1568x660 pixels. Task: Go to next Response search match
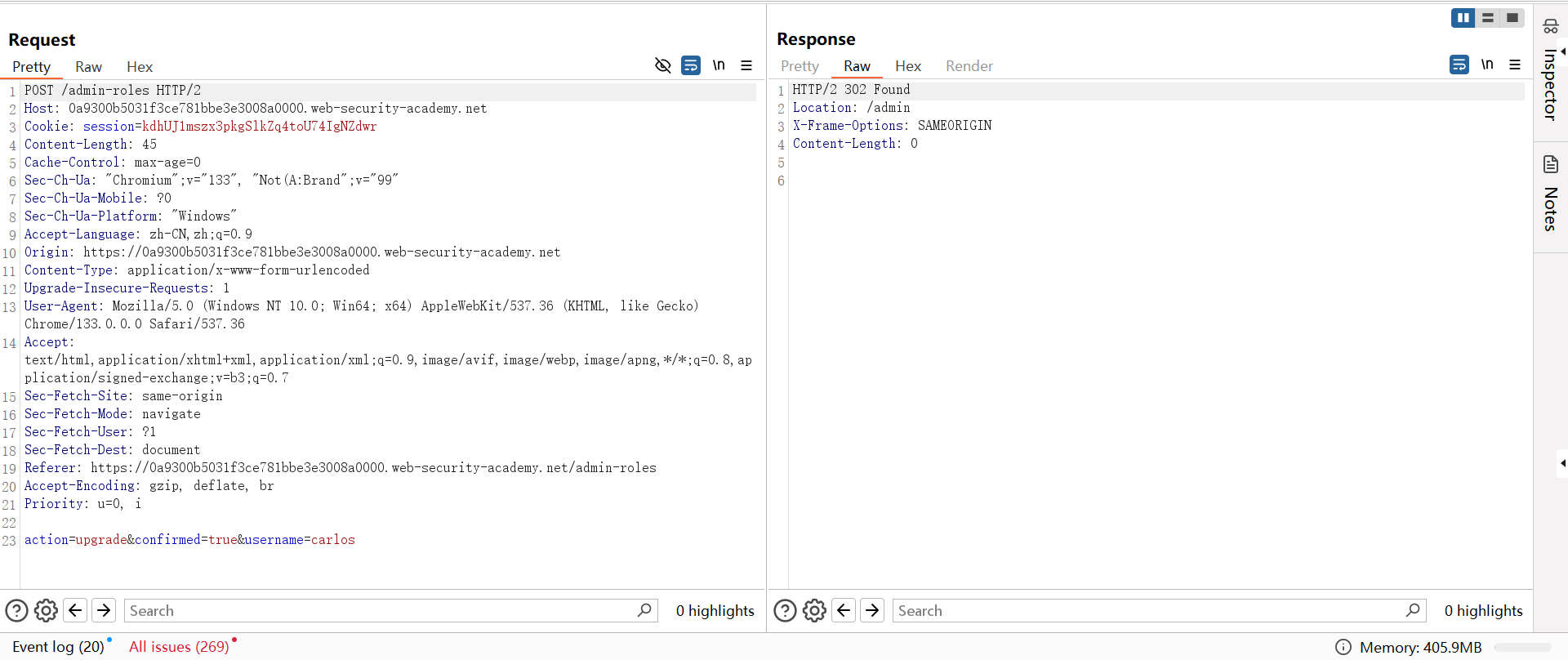pos(872,610)
